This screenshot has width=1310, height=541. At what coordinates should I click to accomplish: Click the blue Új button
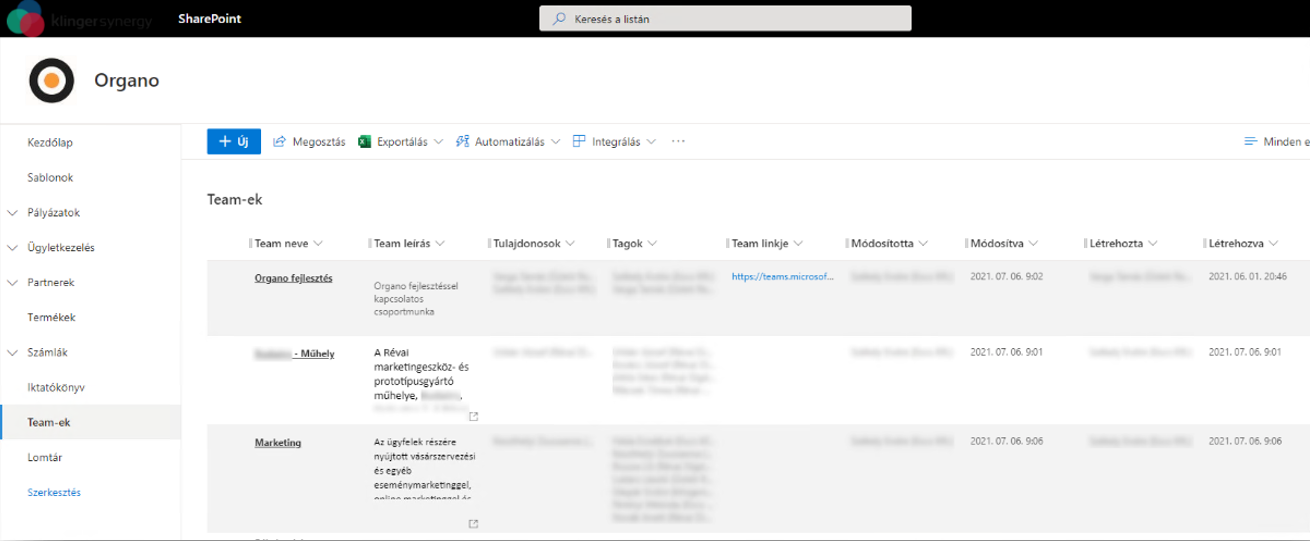[x=233, y=142]
